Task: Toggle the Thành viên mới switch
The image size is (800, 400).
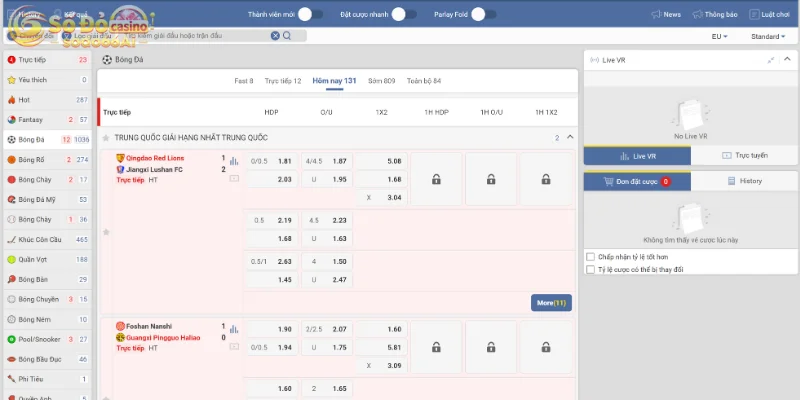Action: coord(310,14)
